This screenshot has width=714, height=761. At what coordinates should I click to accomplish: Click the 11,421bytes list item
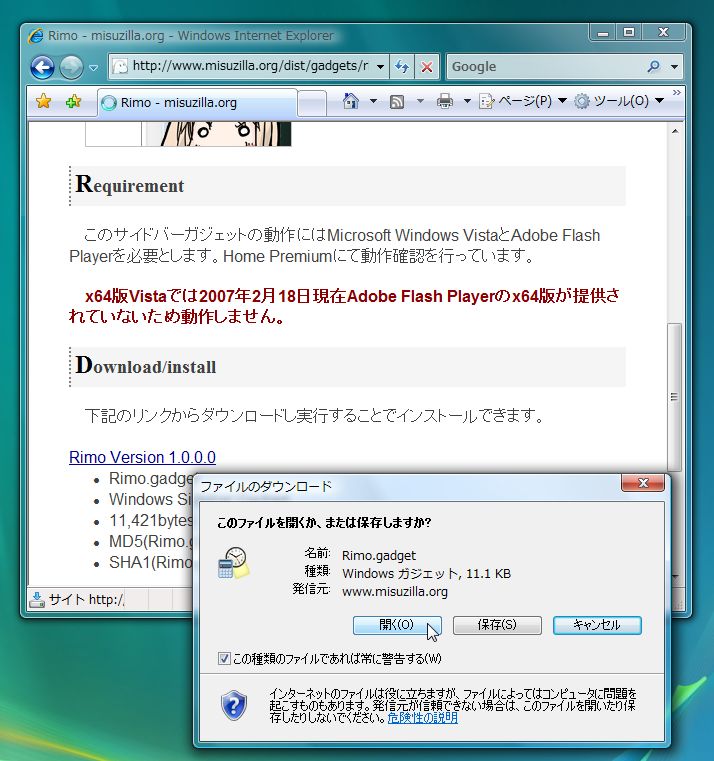(151, 521)
